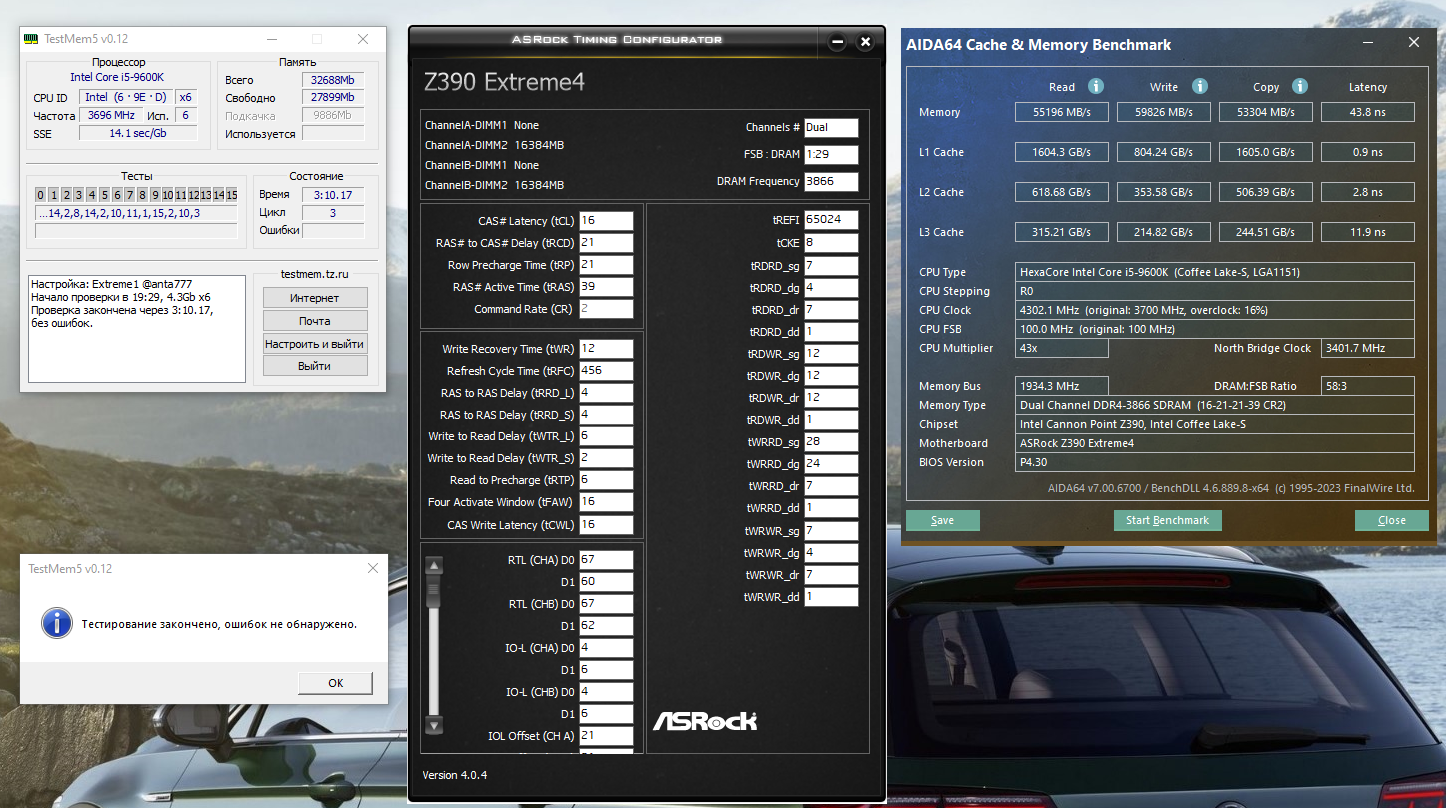
Task: Click the test number 0 box in TestMem5
Action: coord(41,195)
